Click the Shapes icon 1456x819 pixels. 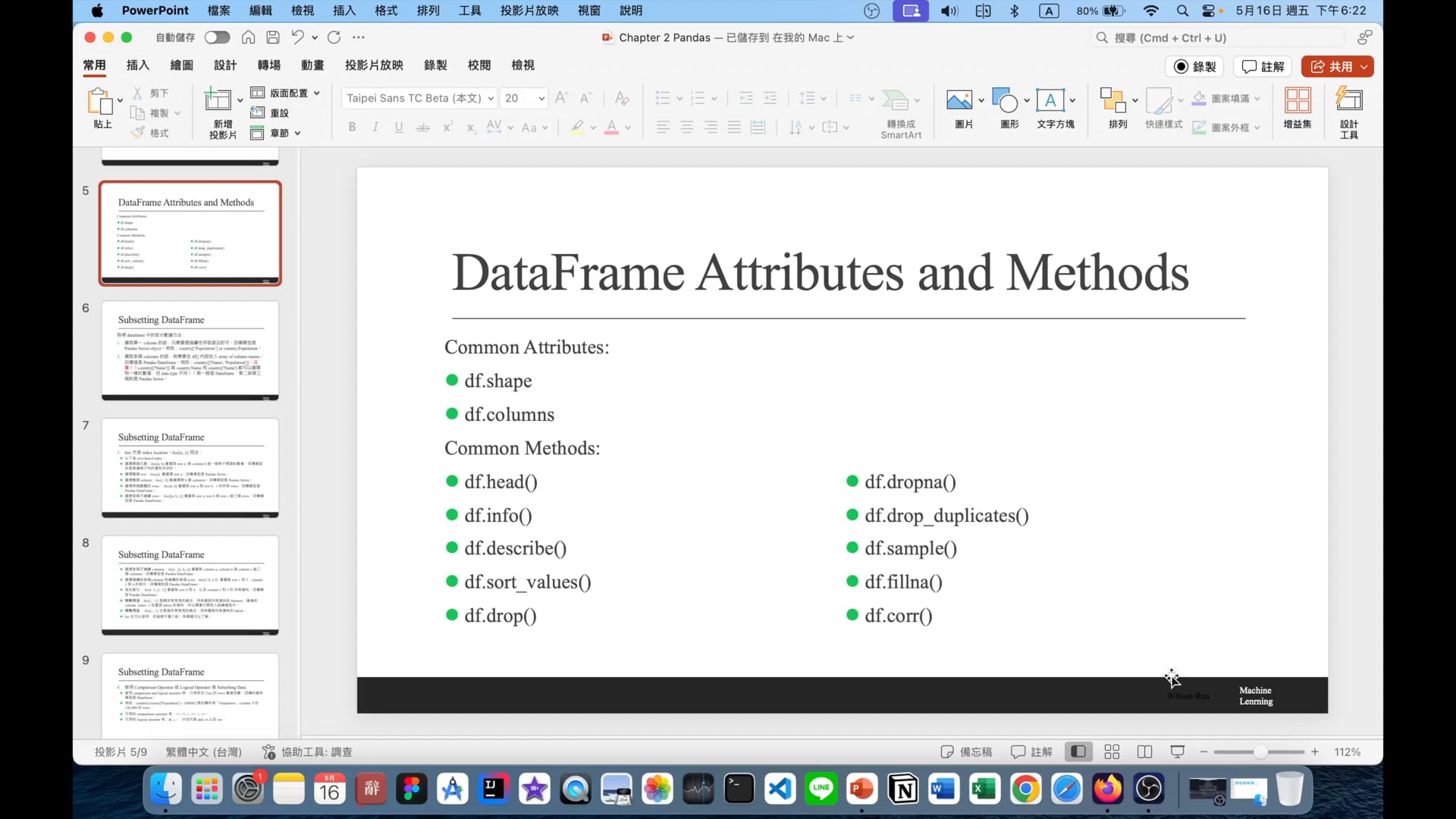(1005, 100)
